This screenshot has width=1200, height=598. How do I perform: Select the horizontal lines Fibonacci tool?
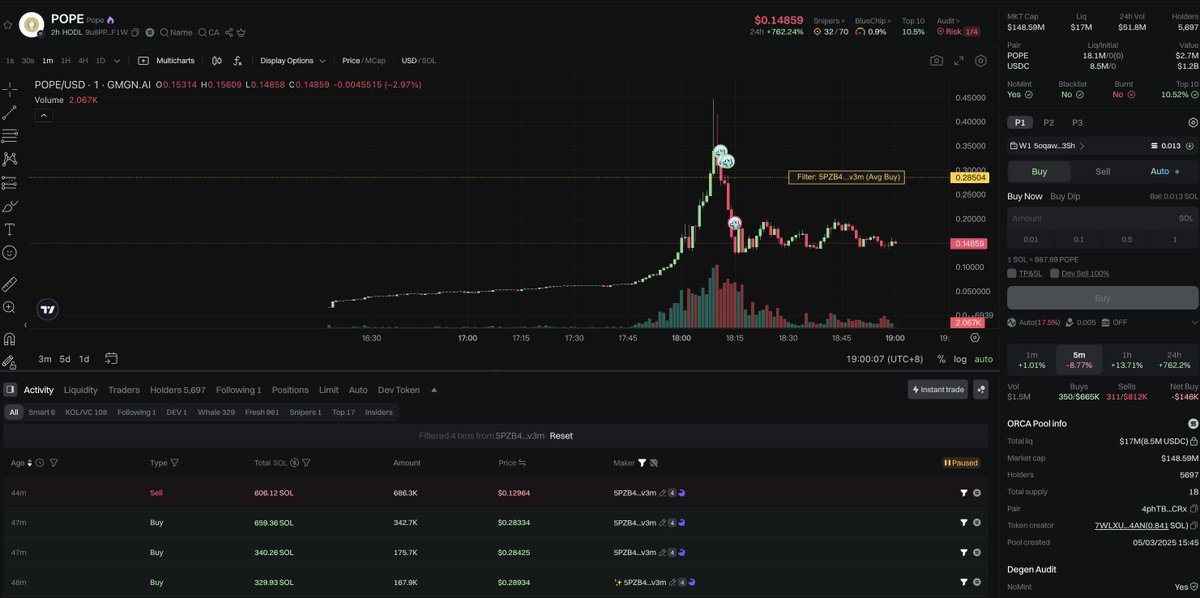click(x=10, y=136)
